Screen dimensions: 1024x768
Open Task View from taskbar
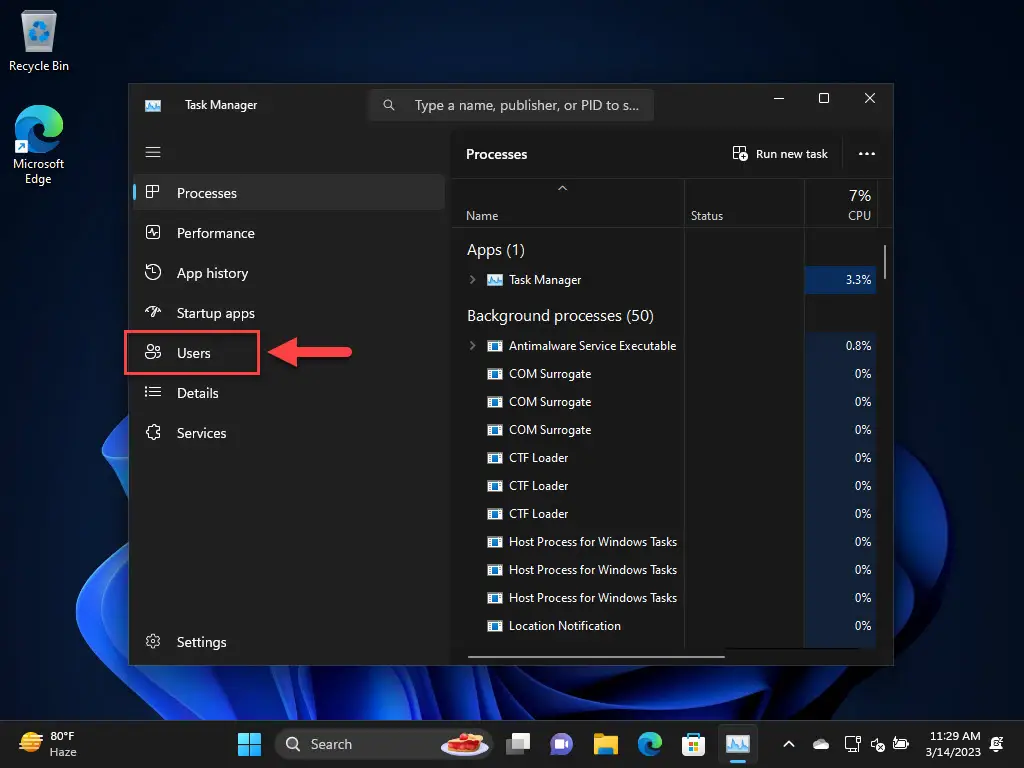click(x=519, y=744)
